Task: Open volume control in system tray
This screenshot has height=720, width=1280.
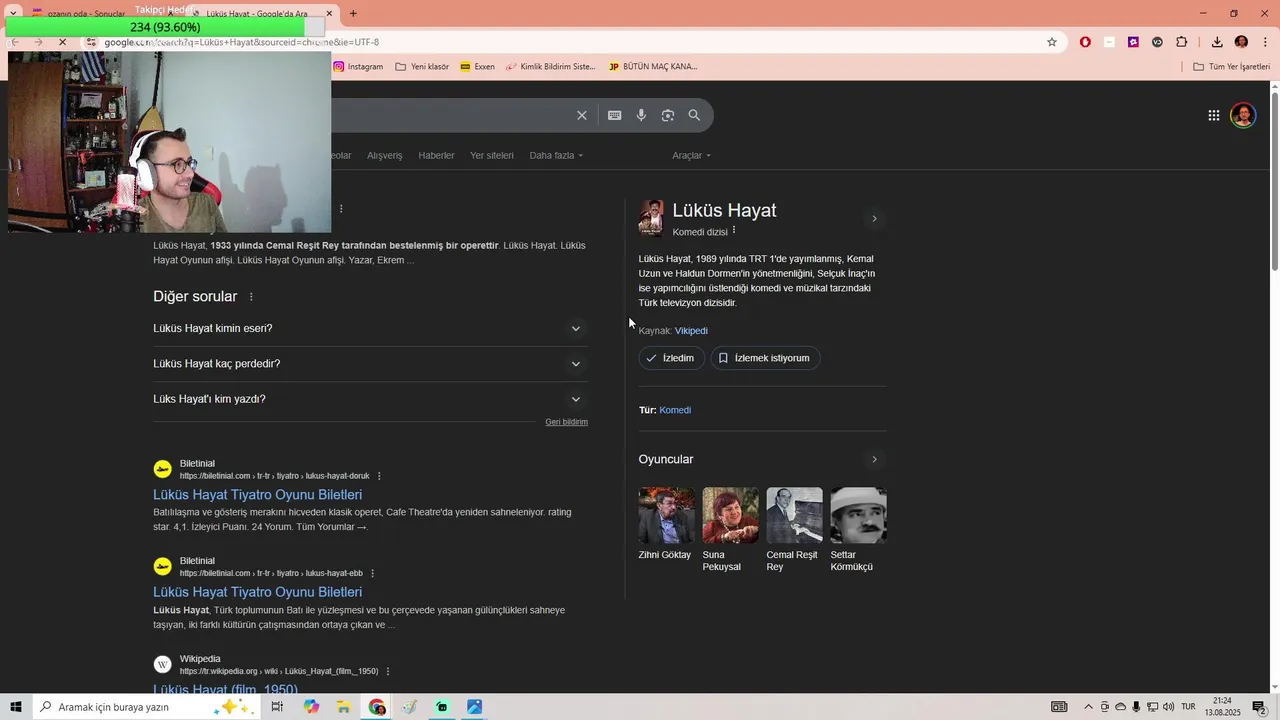Action: click(x=1169, y=707)
